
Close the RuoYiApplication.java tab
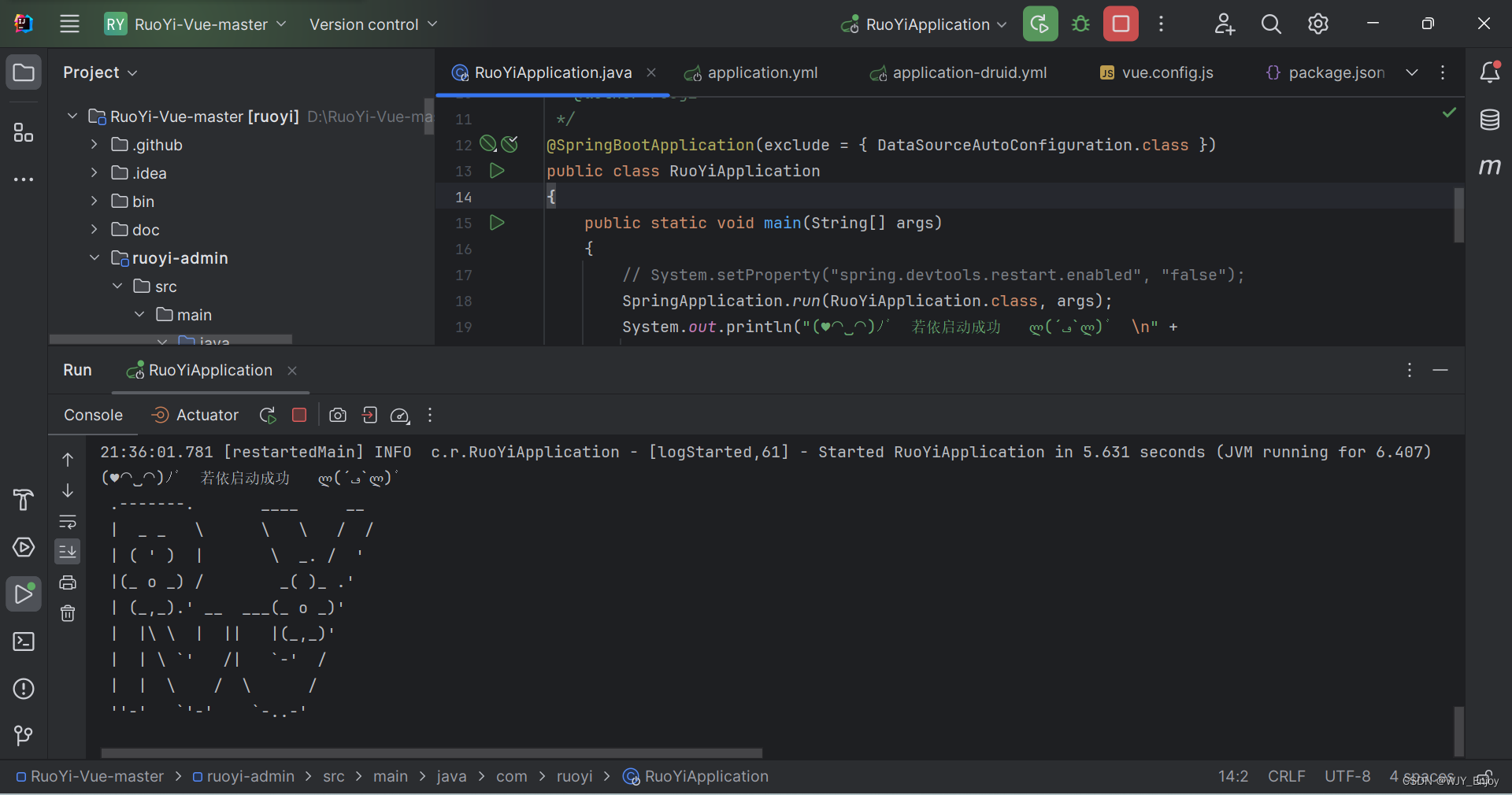[651, 72]
